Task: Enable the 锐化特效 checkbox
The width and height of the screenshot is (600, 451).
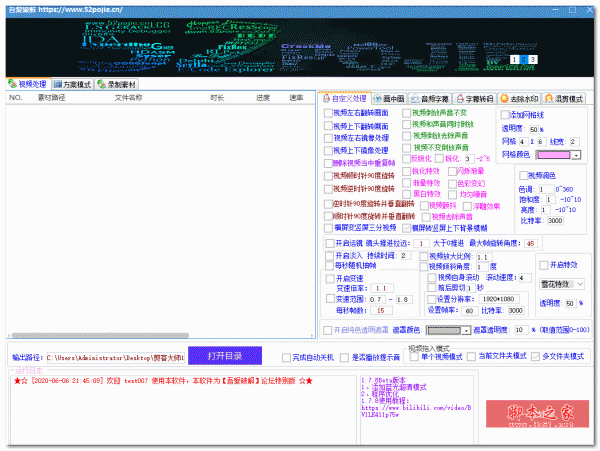Action: pyautogui.click(x=406, y=171)
